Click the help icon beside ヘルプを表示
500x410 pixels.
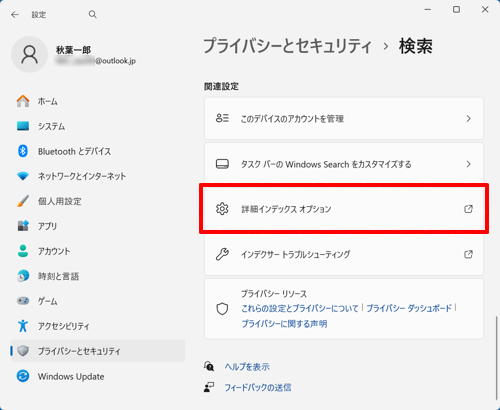[x=209, y=366]
